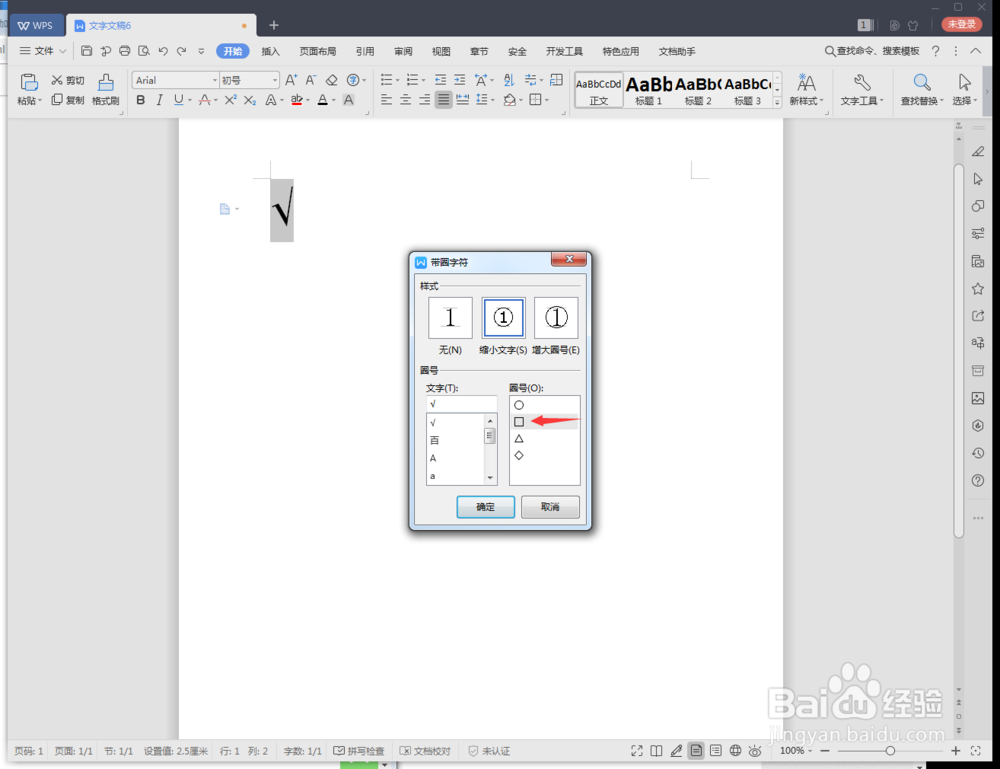Cancel the dialog with 取消
The width and height of the screenshot is (1000, 769).
550,507
